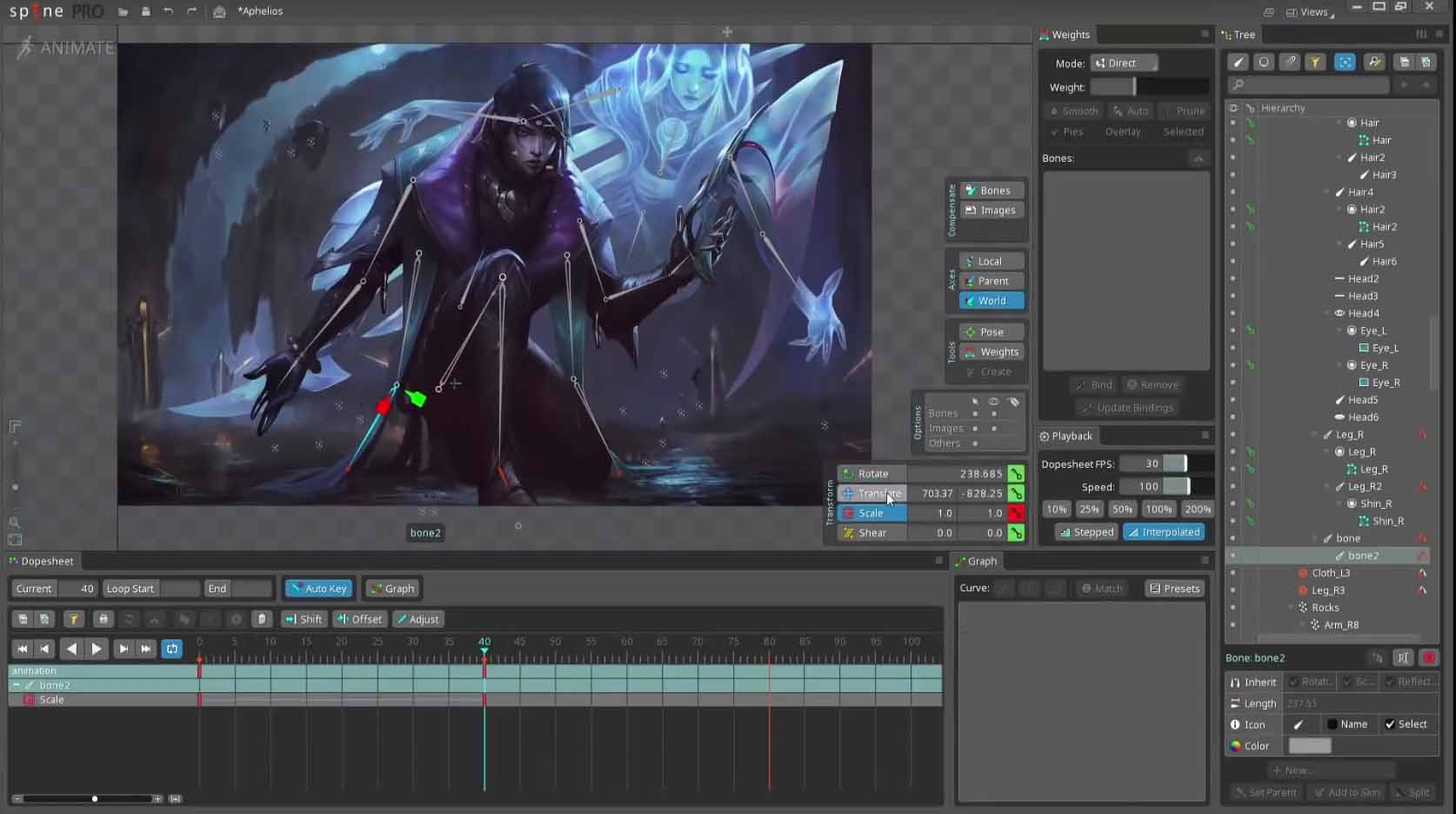Collapse the Hair4 bone in the tree

(x=1327, y=192)
